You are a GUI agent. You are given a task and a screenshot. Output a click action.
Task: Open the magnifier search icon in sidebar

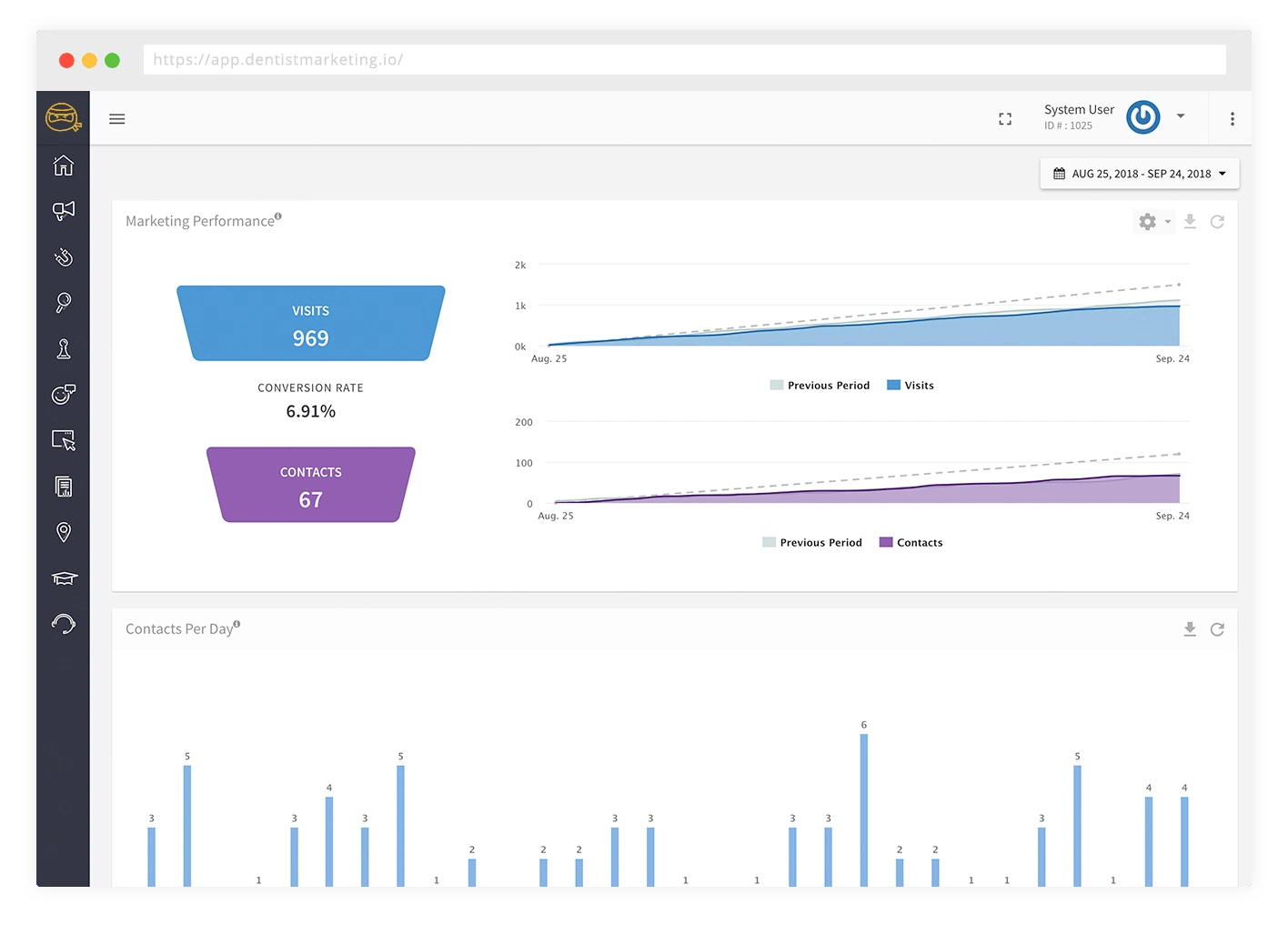coord(64,303)
